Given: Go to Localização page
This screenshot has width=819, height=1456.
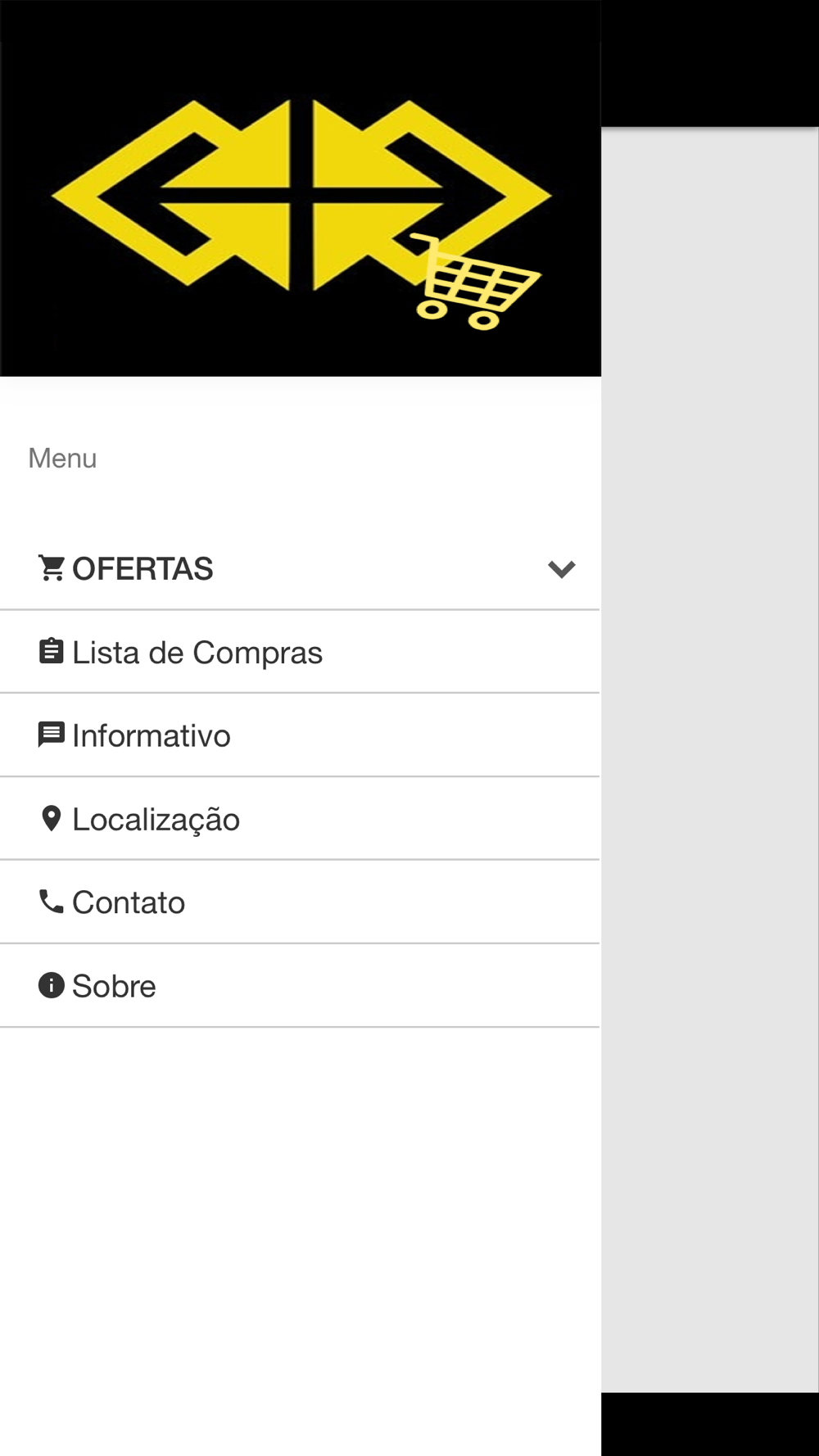Looking at the screenshot, I should (x=300, y=819).
